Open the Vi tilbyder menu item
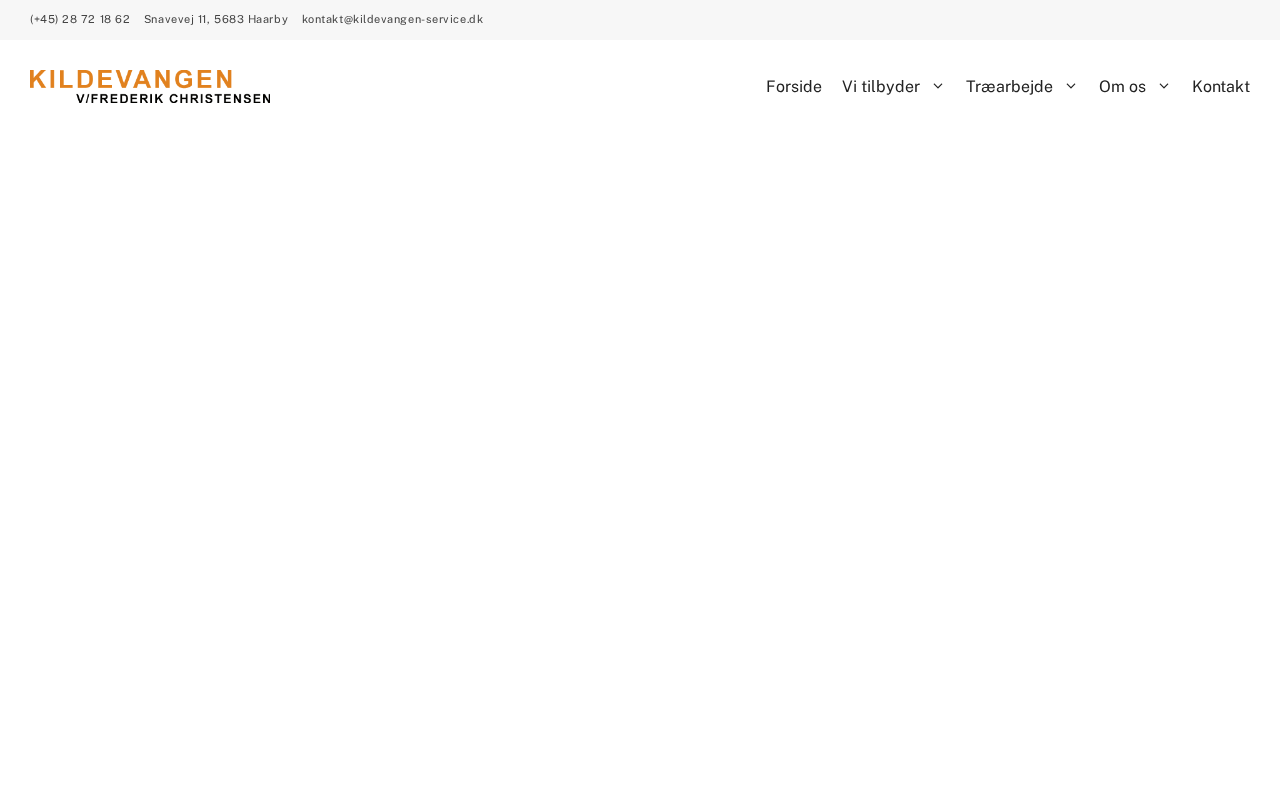 [881, 86]
